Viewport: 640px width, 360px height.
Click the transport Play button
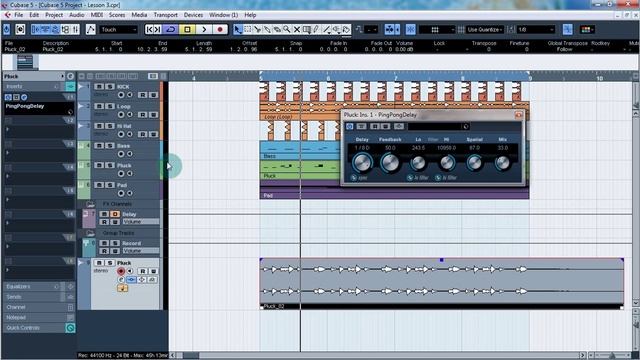pos(204,29)
